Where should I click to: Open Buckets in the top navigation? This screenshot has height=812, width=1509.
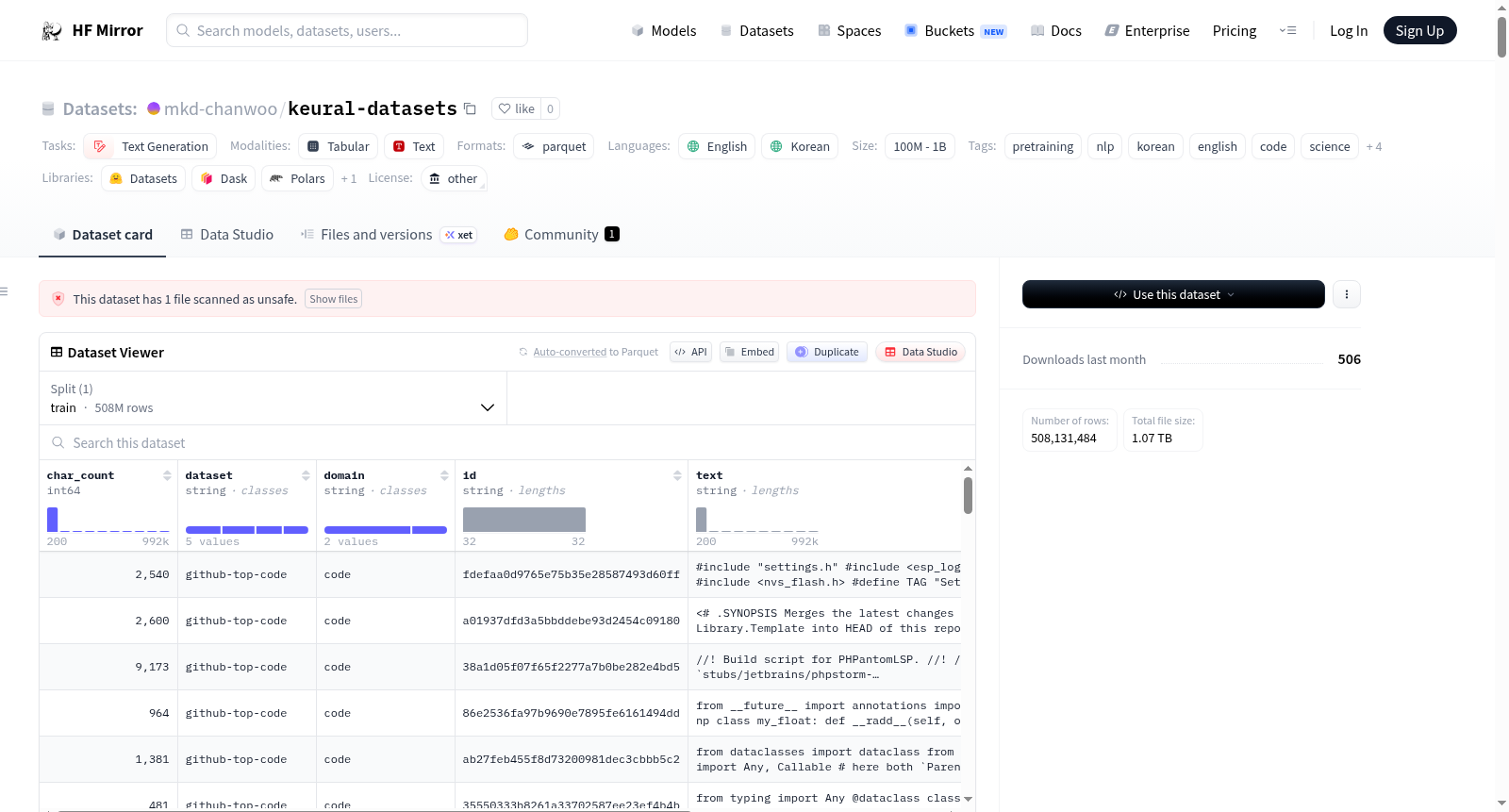[x=955, y=30]
